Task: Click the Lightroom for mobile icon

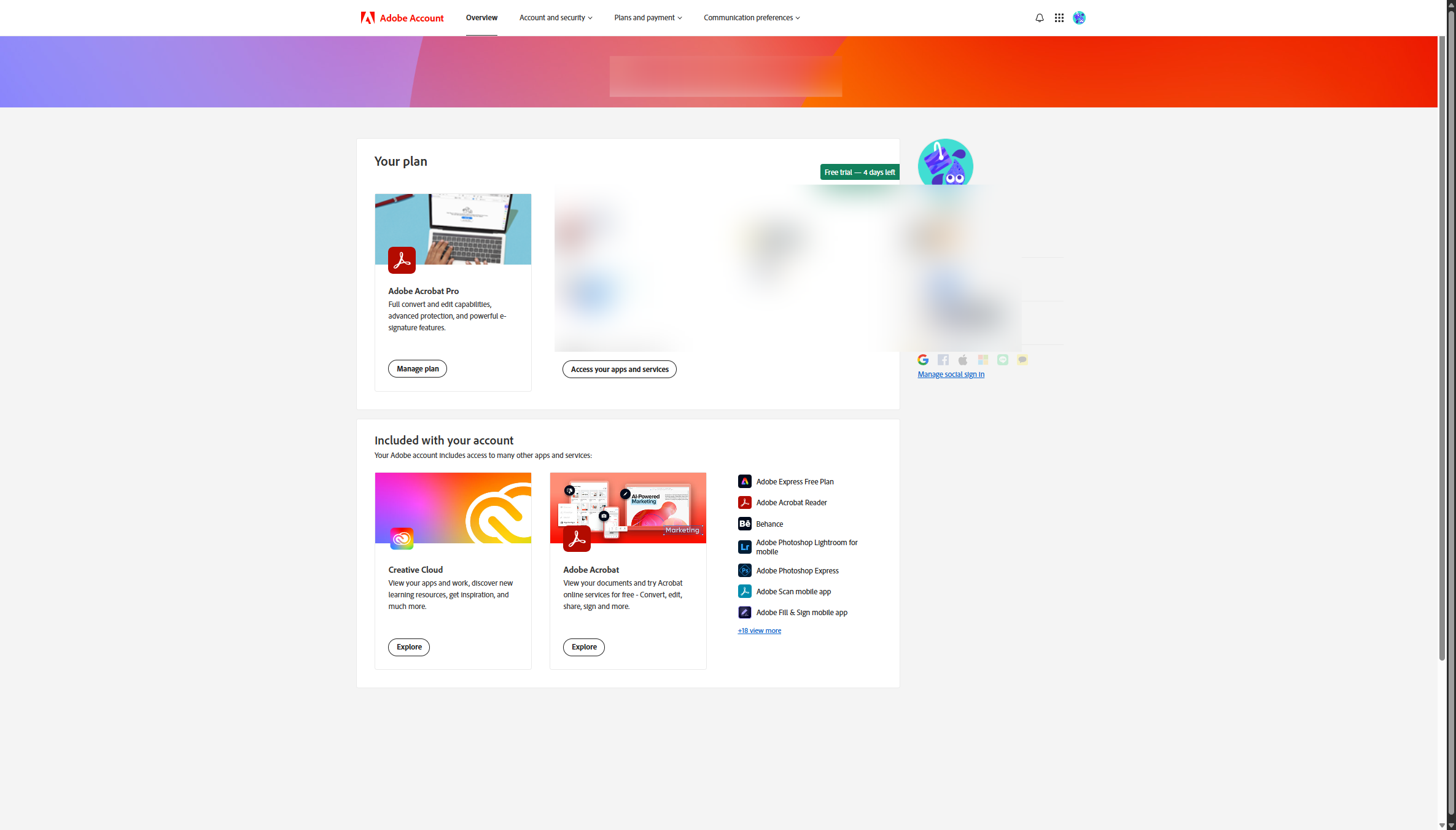Action: point(744,546)
